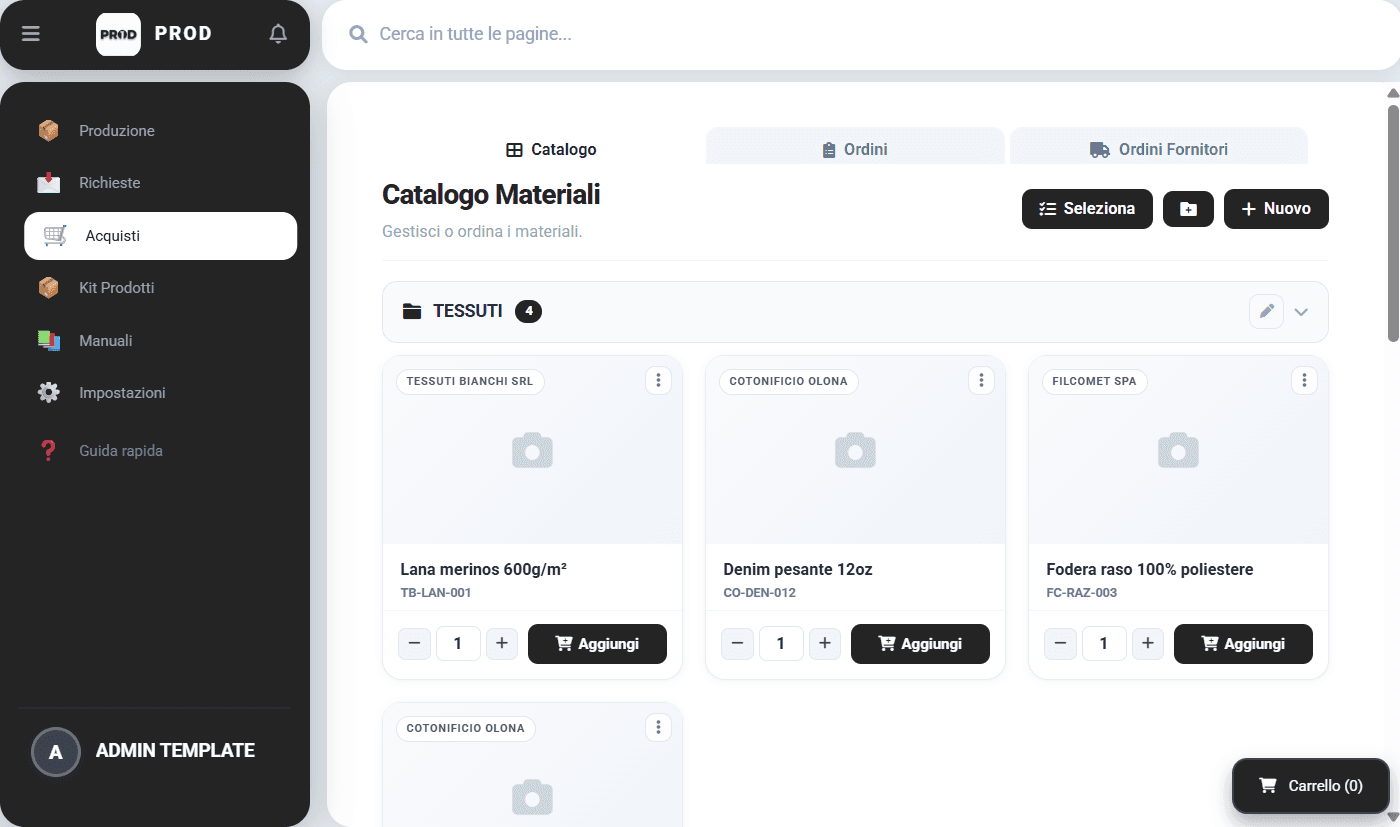
Task: Collapse the TESSUTI folder chevron
Action: (x=1301, y=312)
